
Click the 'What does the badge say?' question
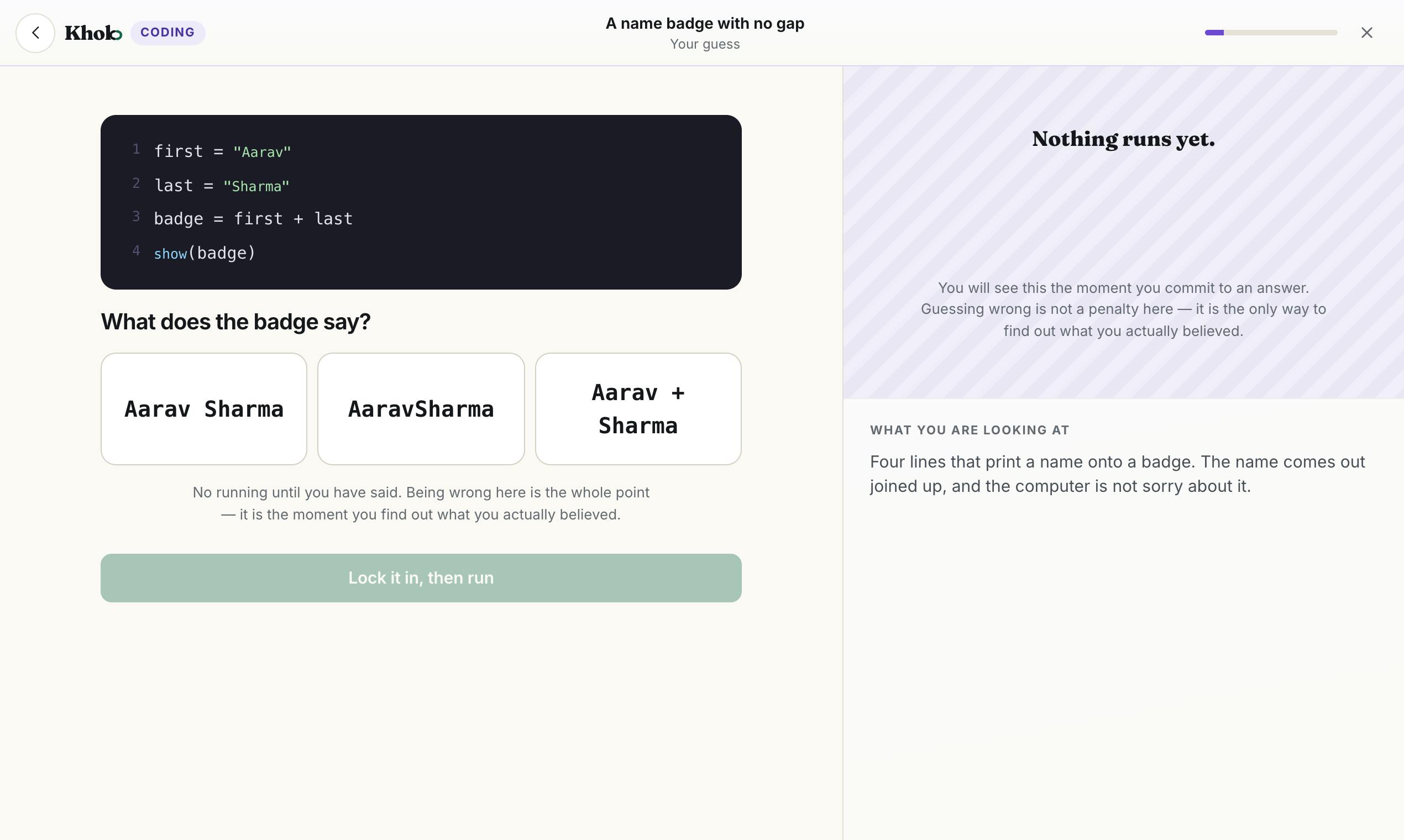pos(235,322)
